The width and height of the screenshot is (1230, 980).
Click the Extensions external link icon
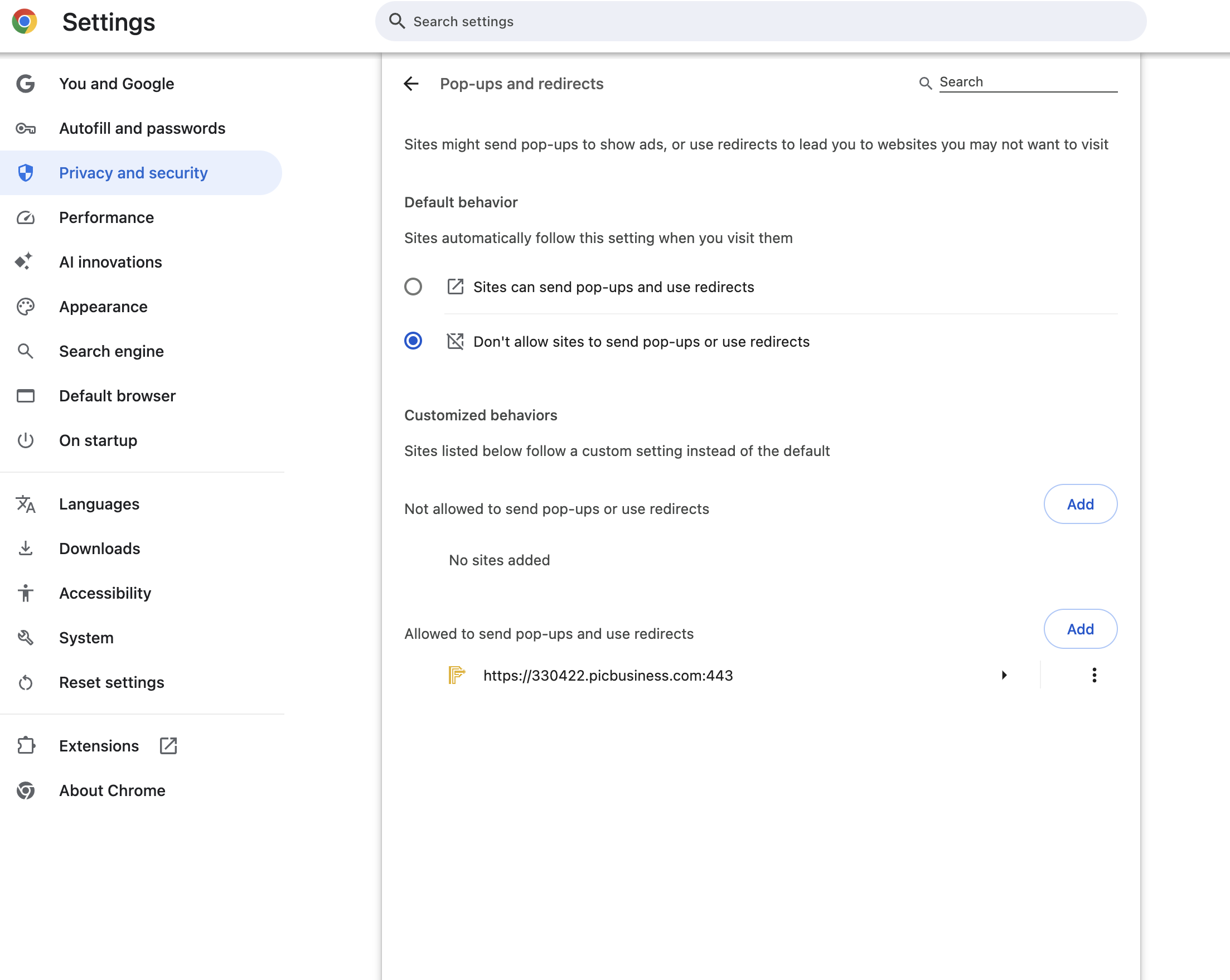(168, 745)
